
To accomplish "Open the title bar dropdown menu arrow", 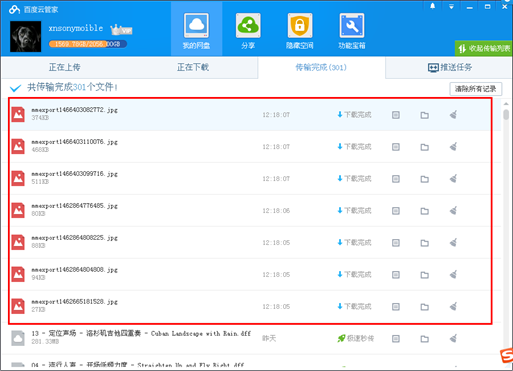I will 451,7.
